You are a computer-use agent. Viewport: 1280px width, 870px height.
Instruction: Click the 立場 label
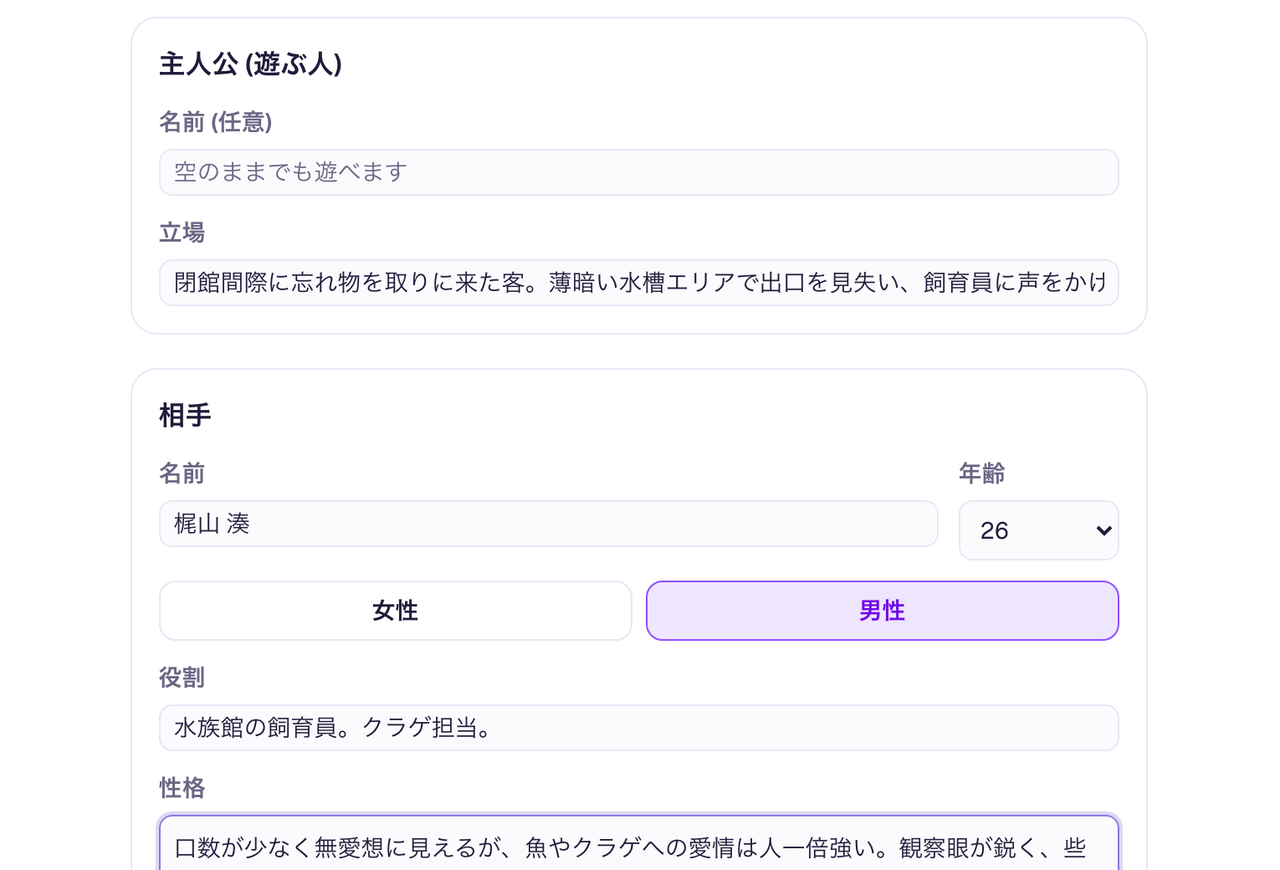182,233
